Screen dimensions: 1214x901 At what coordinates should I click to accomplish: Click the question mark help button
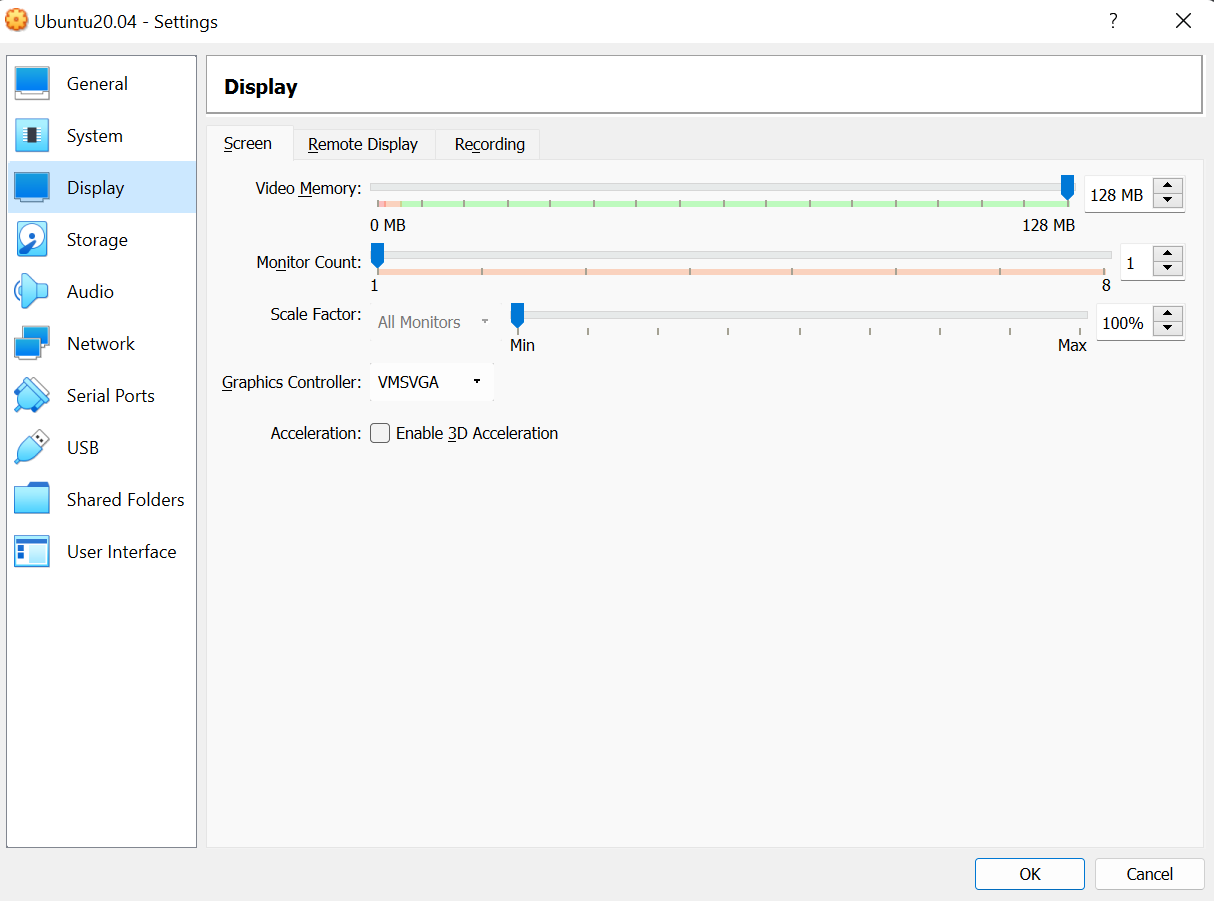(1113, 21)
